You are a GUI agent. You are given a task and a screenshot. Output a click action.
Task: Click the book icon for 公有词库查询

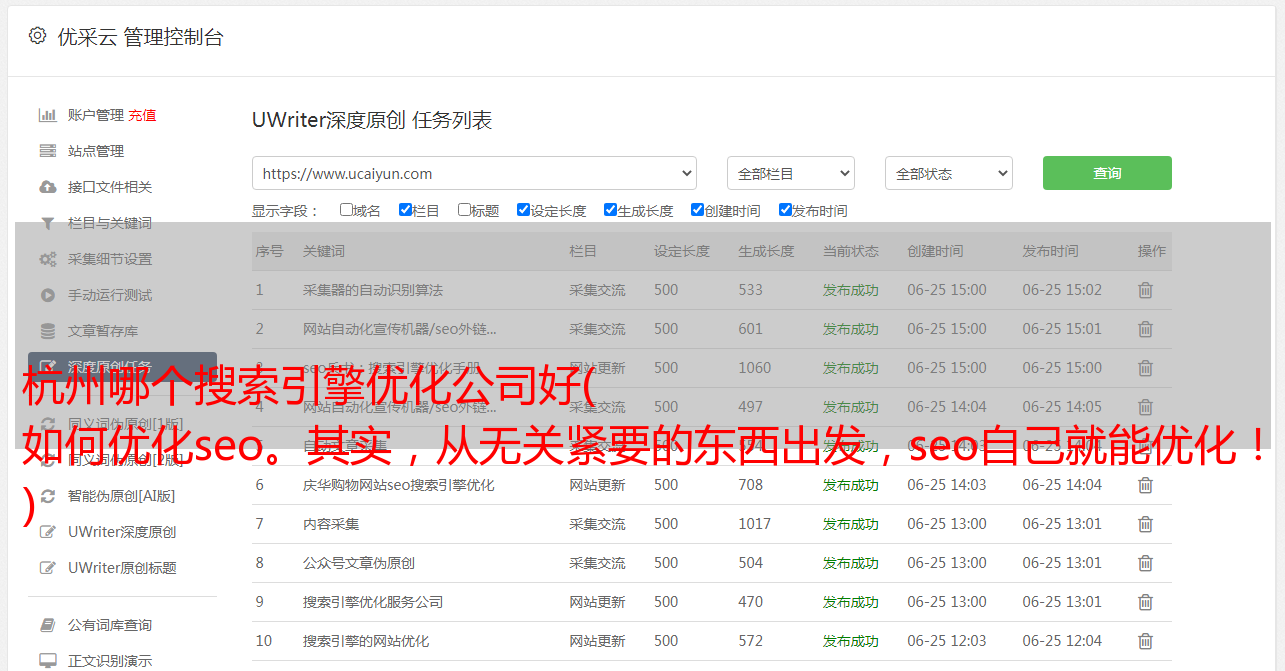(47, 625)
